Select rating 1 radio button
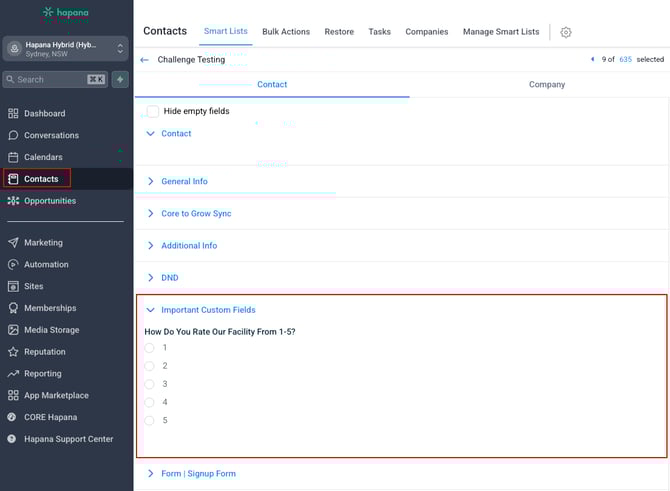The image size is (670, 491). [x=150, y=348]
